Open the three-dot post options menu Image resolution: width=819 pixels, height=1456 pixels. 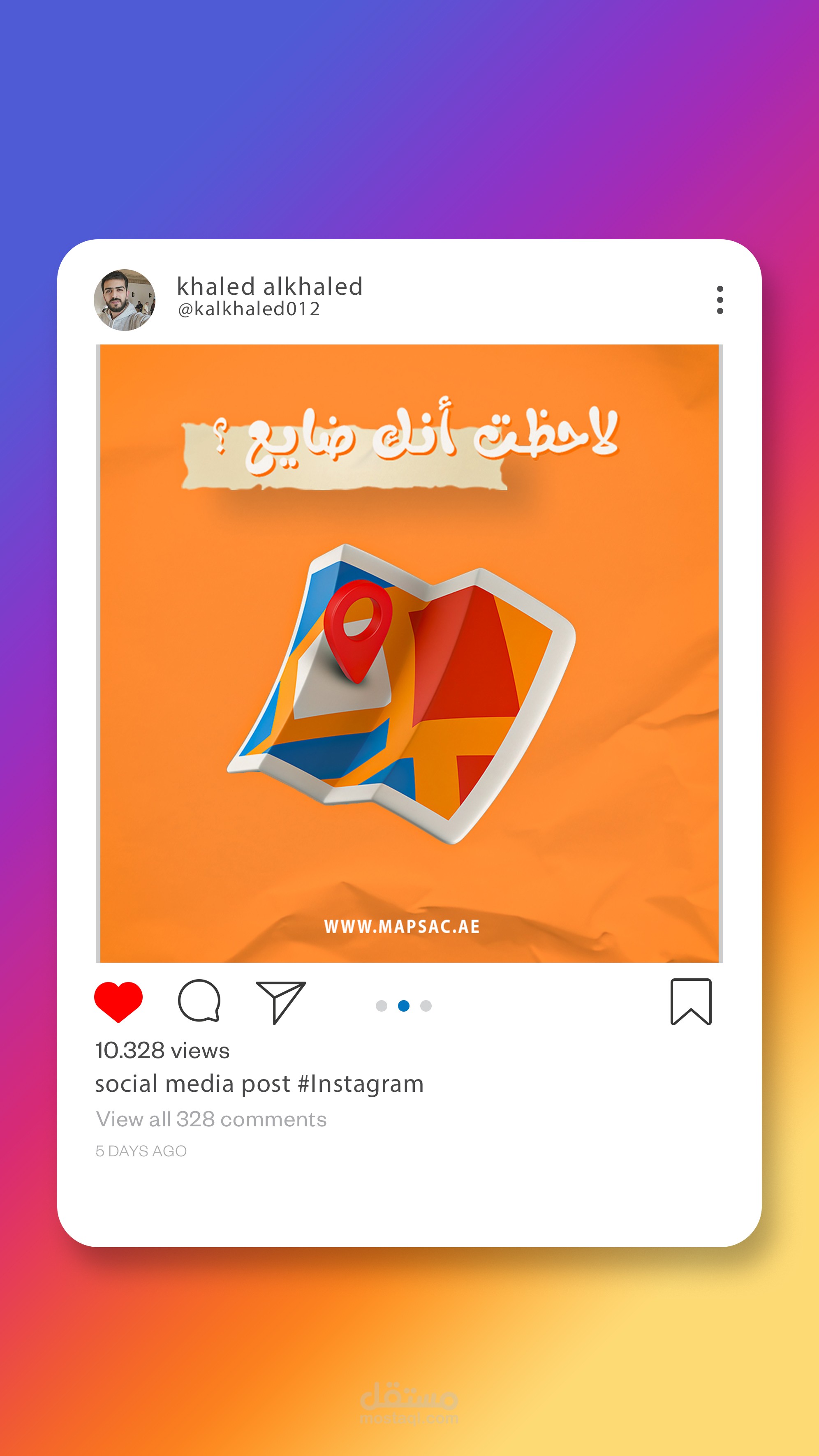[720, 300]
